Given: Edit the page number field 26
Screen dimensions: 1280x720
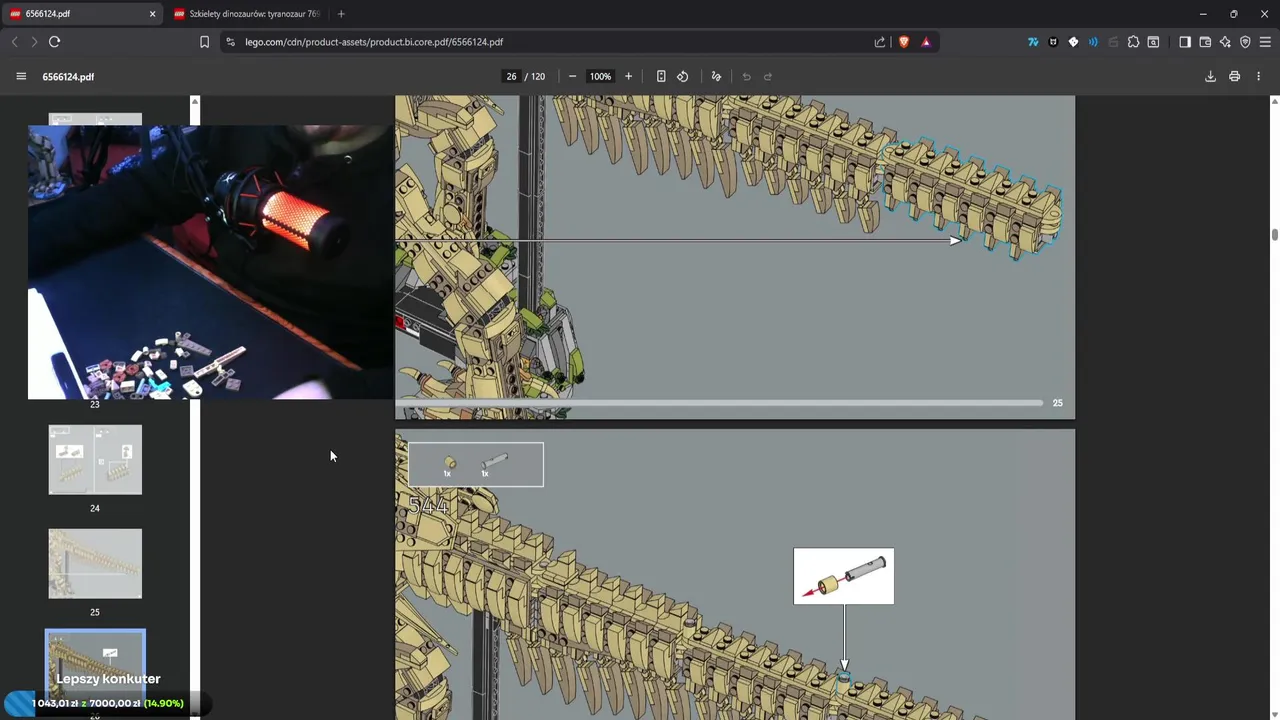Looking at the screenshot, I should [511, 76].
